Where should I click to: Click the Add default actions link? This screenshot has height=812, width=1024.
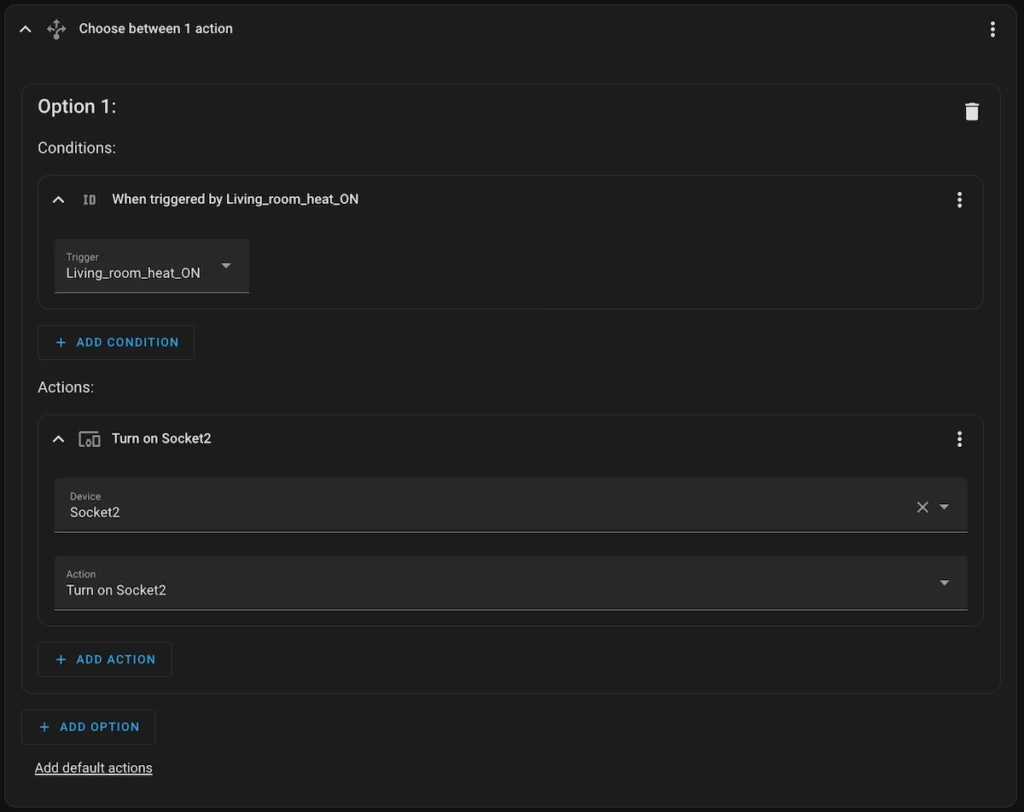click(94, 768)
